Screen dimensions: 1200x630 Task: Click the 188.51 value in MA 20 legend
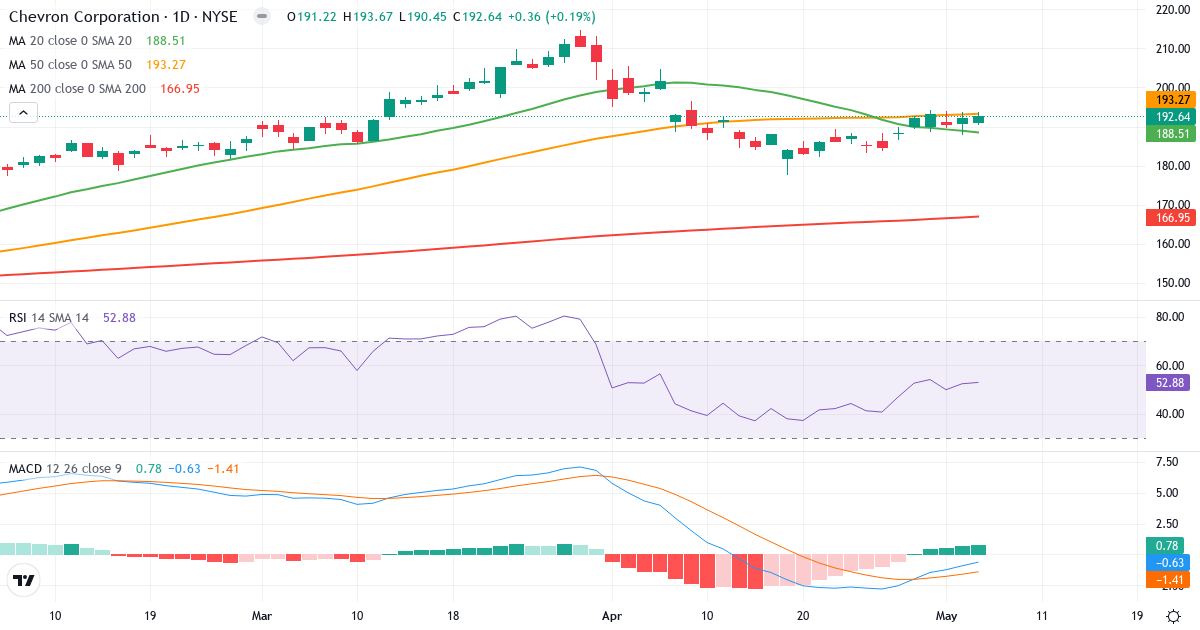(166, 41)
